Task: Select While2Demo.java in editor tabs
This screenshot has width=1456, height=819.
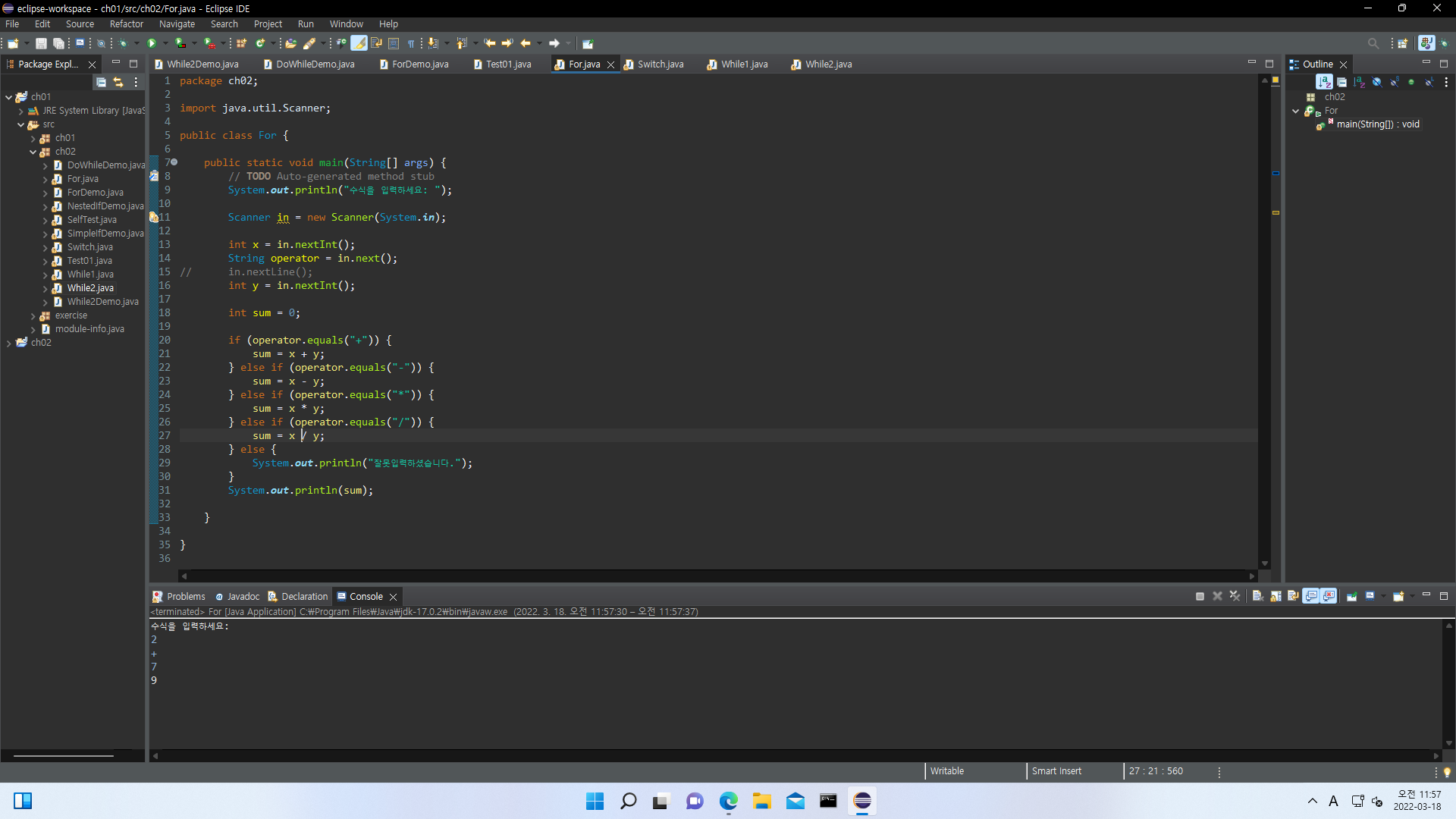Action: coord(198,63)
